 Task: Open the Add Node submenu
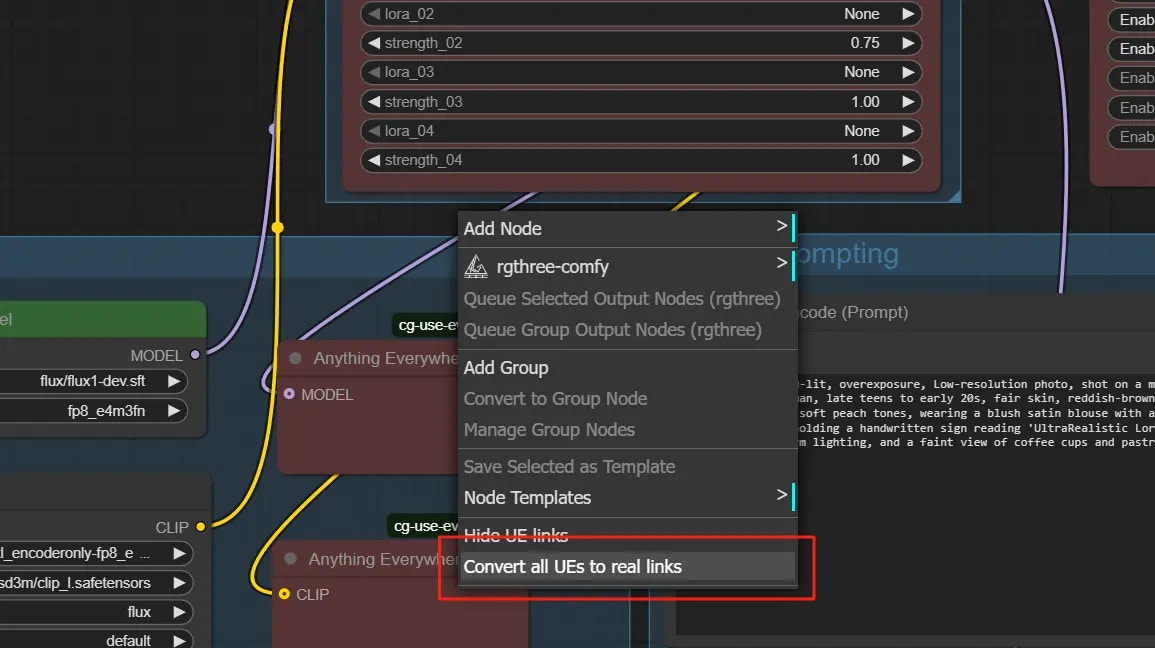(x=628, y=228)
